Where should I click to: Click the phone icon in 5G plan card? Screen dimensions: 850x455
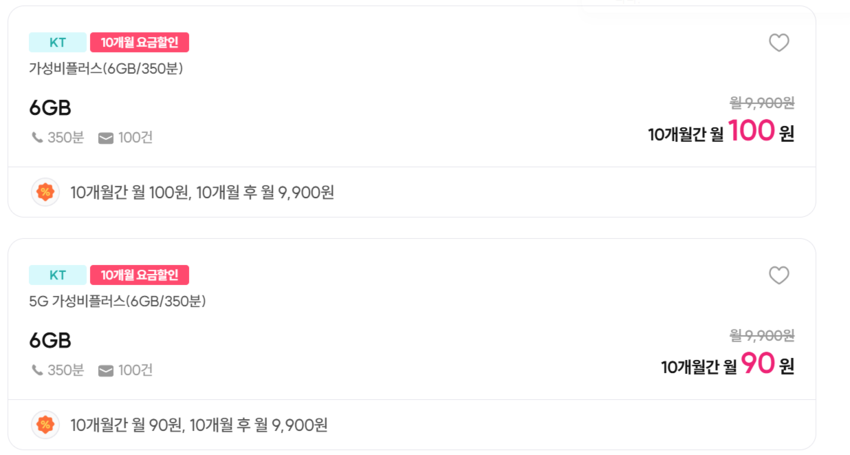37,371
